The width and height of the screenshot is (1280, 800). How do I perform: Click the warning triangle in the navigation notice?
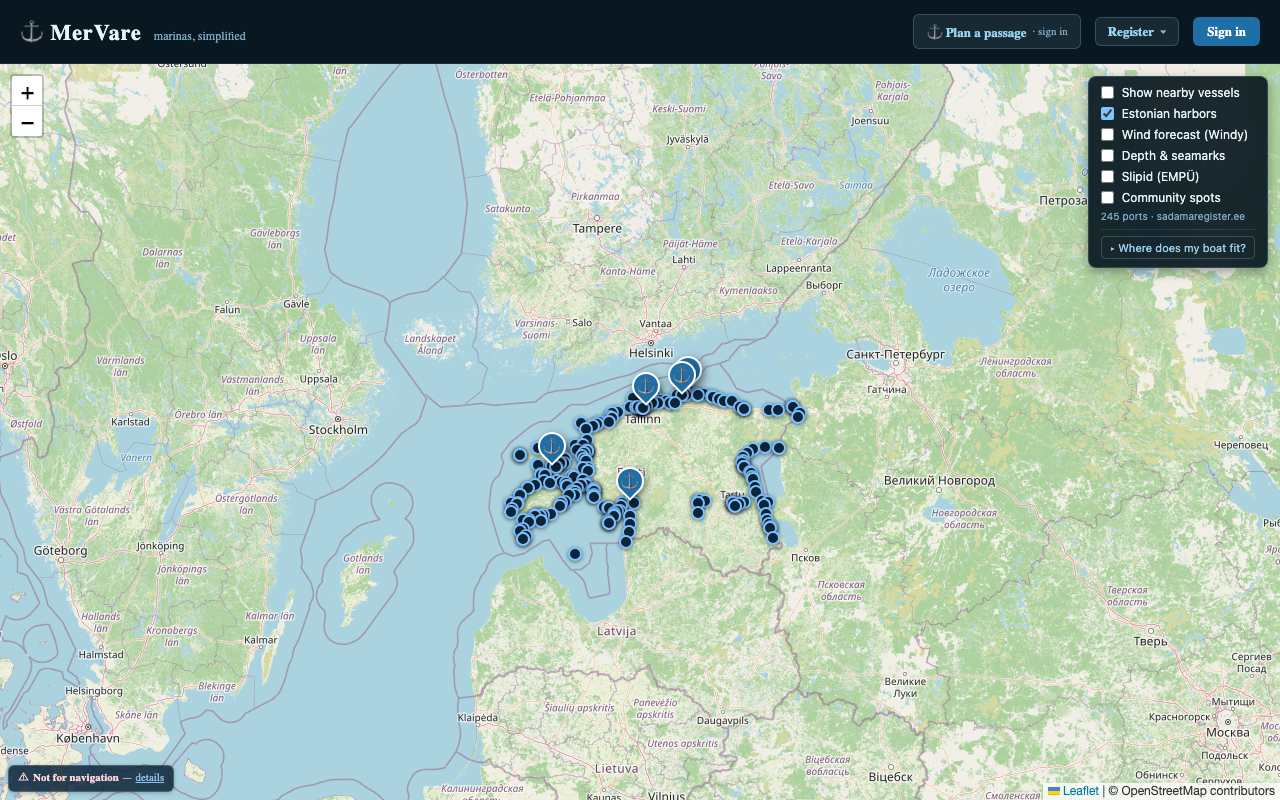pyautogui.click(x=23, y=777)
